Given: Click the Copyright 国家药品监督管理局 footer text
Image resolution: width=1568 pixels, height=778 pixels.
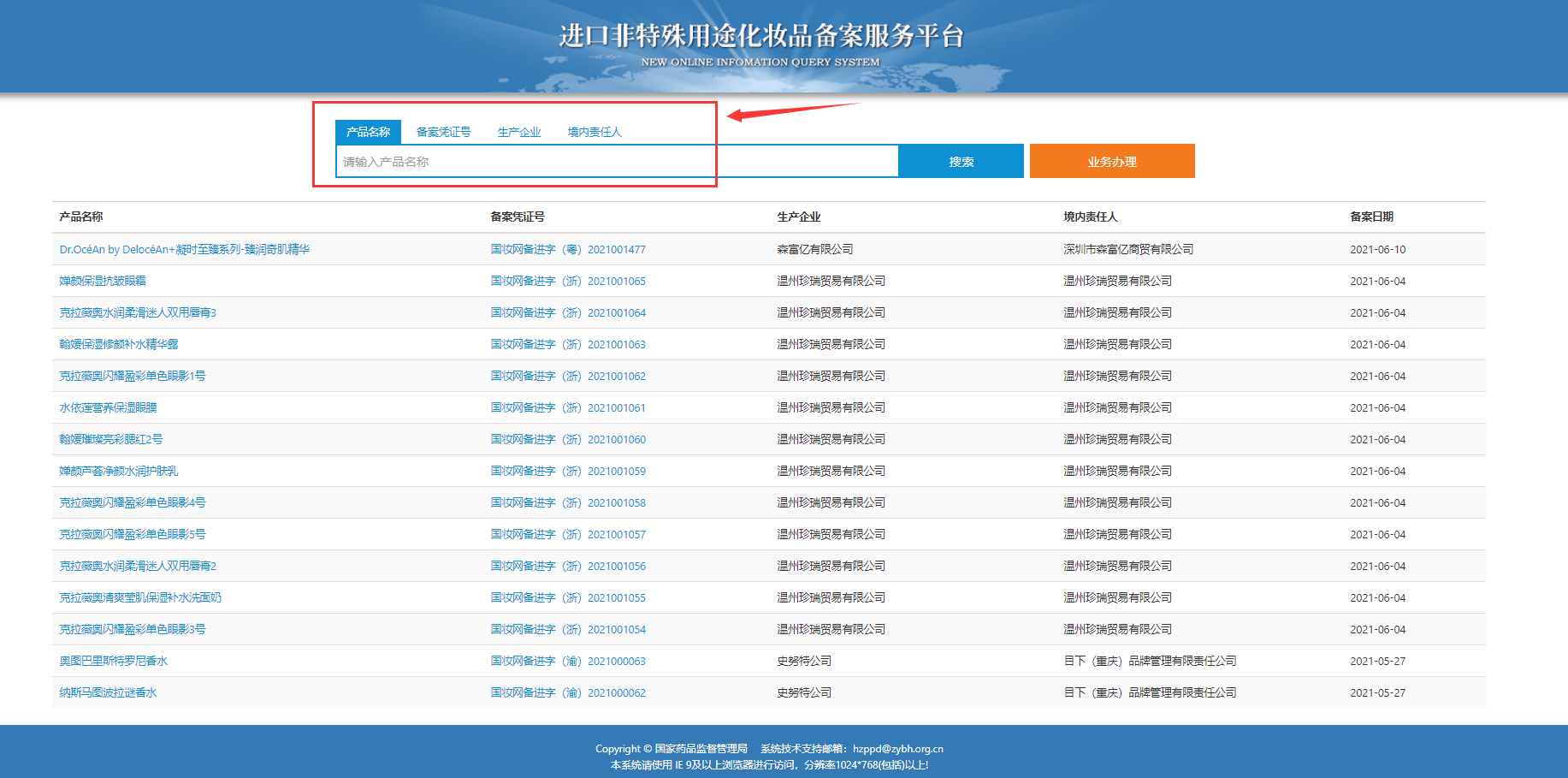Looking at the screenshot, I should coord(672,749).
